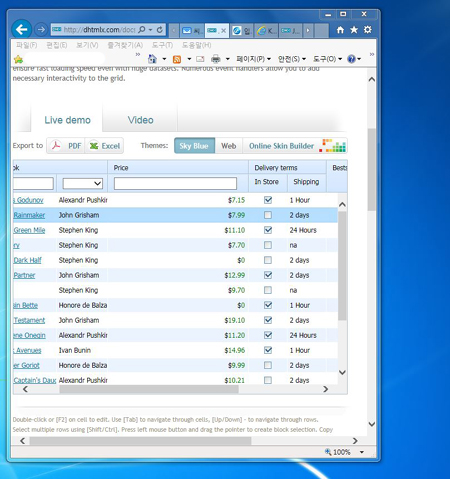
Task: Open the 즐겨찾기(A) menu
Action: pyautogui.click(x=125, y=45)
